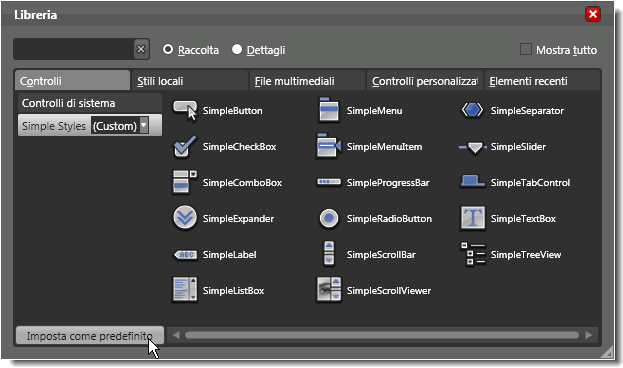This screenshot has height=368, width=623.
Task: Click the SimpleSeparator text label
Action: point(527,111)
